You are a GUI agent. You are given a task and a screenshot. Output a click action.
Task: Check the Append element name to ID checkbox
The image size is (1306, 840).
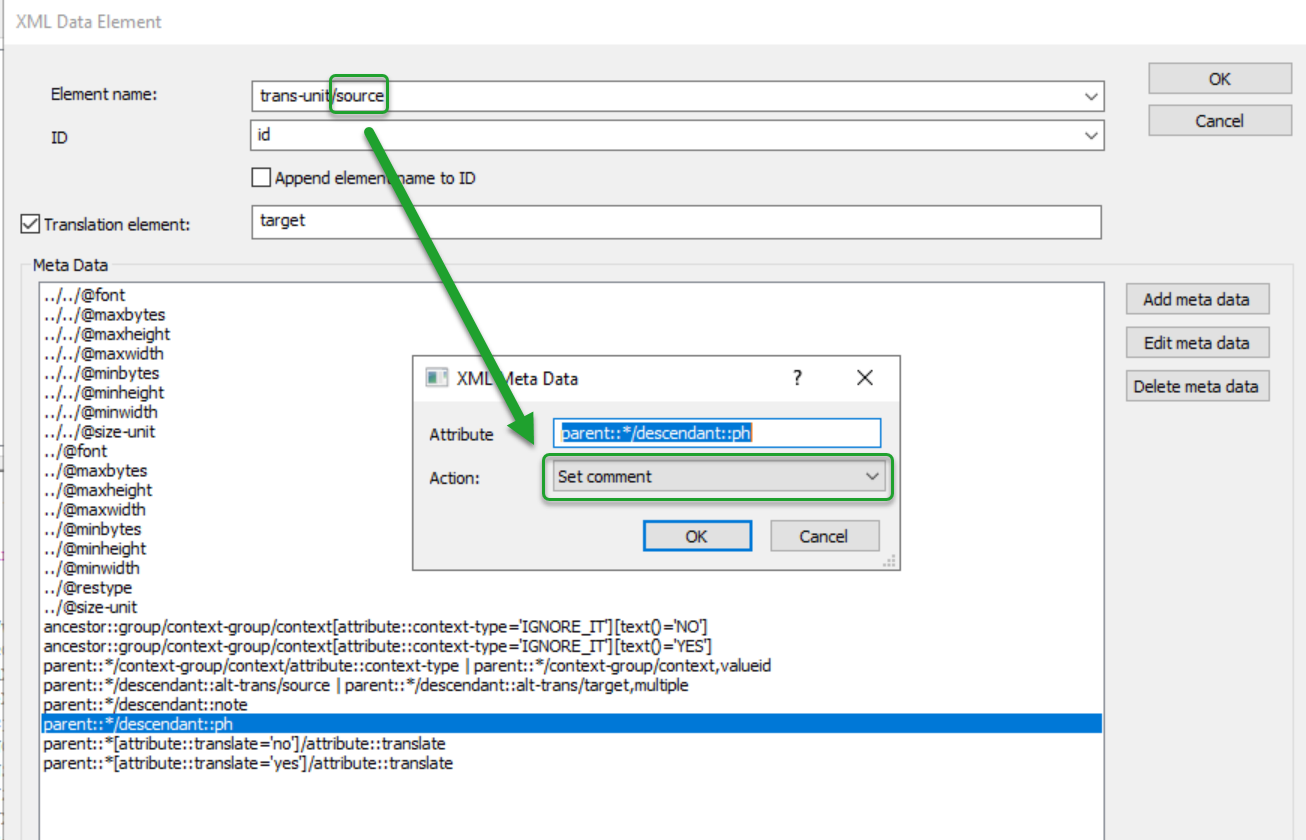(x=260, y=177)
